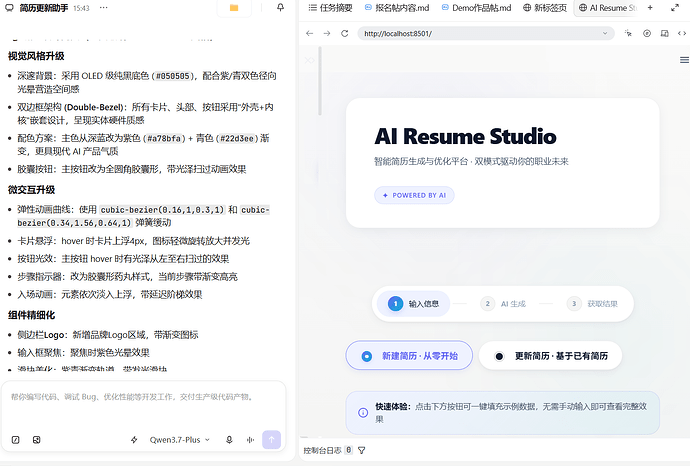Switch to the Demo作品帖.md tab
This screenshot has width=690, height=466.
(x=476, y=8)
